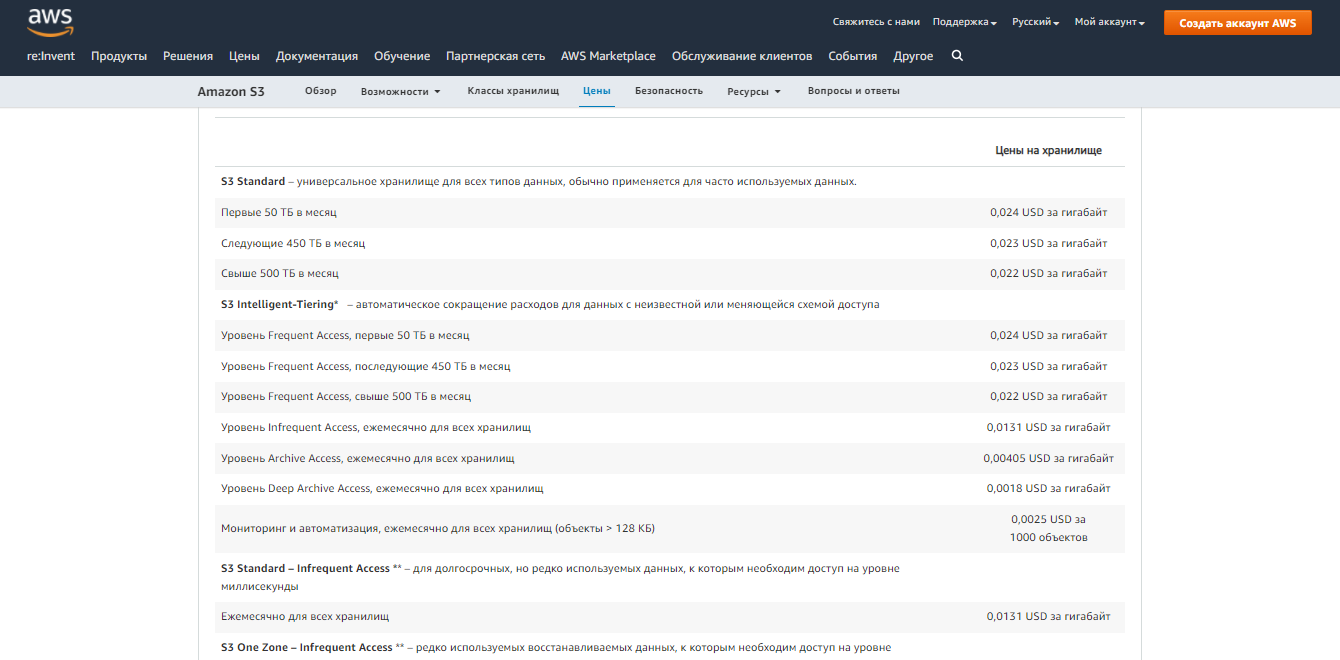Click Frequent Access последующие 450 ТБ row
The width and height of the screenshot is (1340, 660).
coord(670,366)
